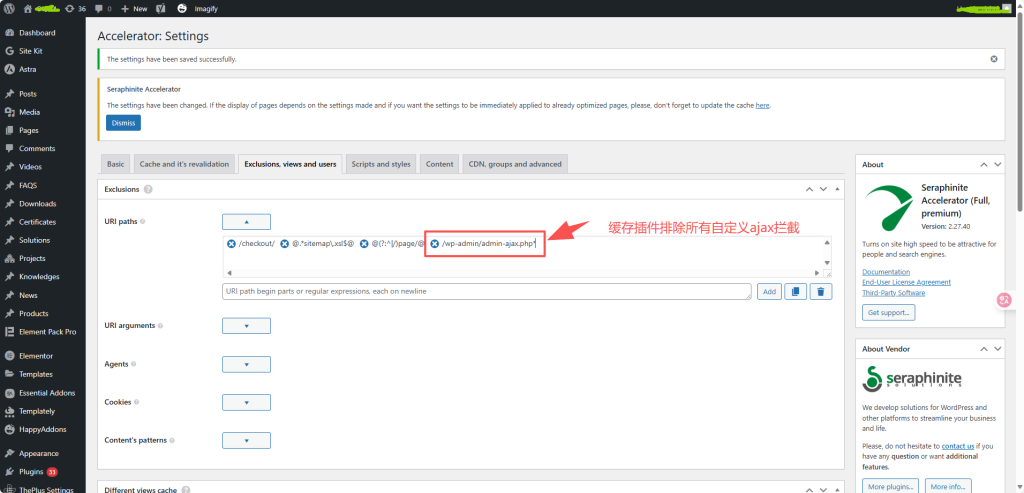Dismiss the settings saved success notice
1024x493 pixels.
[993, 59]
